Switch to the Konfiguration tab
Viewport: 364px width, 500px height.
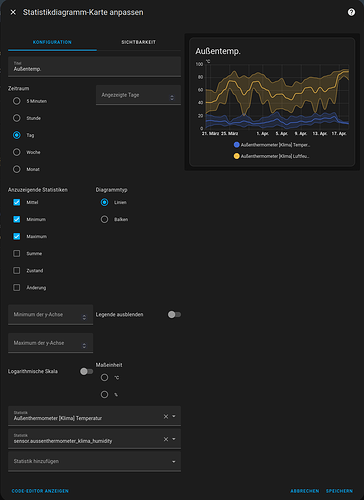point(52,42)
